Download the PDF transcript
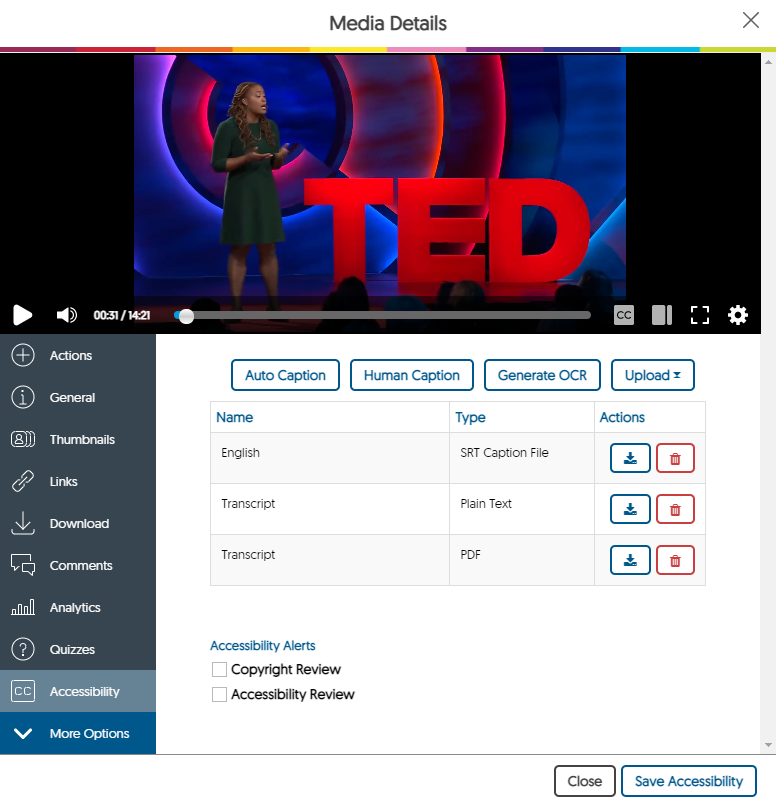This screenshot has height=806, width=776. coord(630,560)
